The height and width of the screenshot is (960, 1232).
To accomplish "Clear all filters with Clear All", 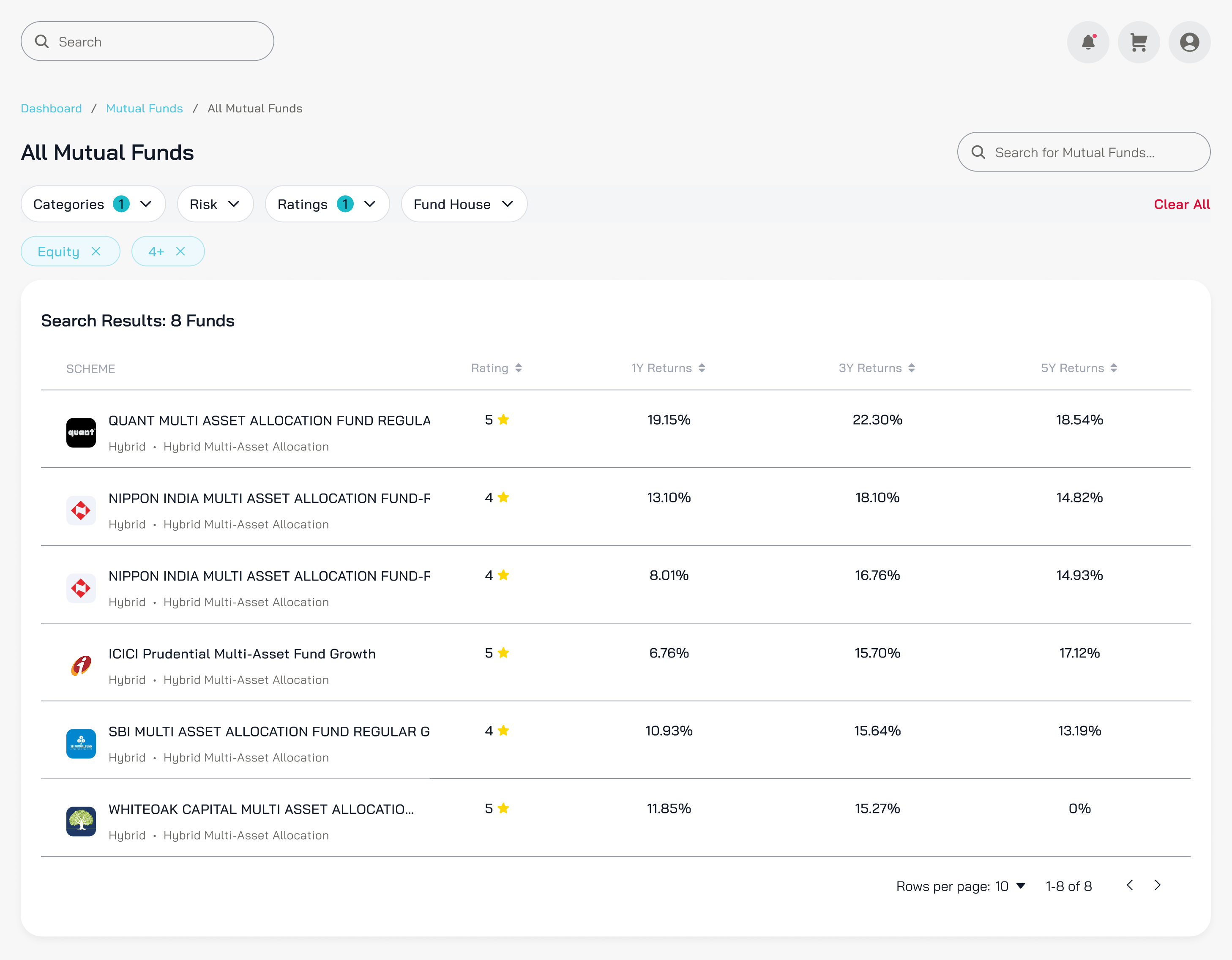I will (1182, 204).
